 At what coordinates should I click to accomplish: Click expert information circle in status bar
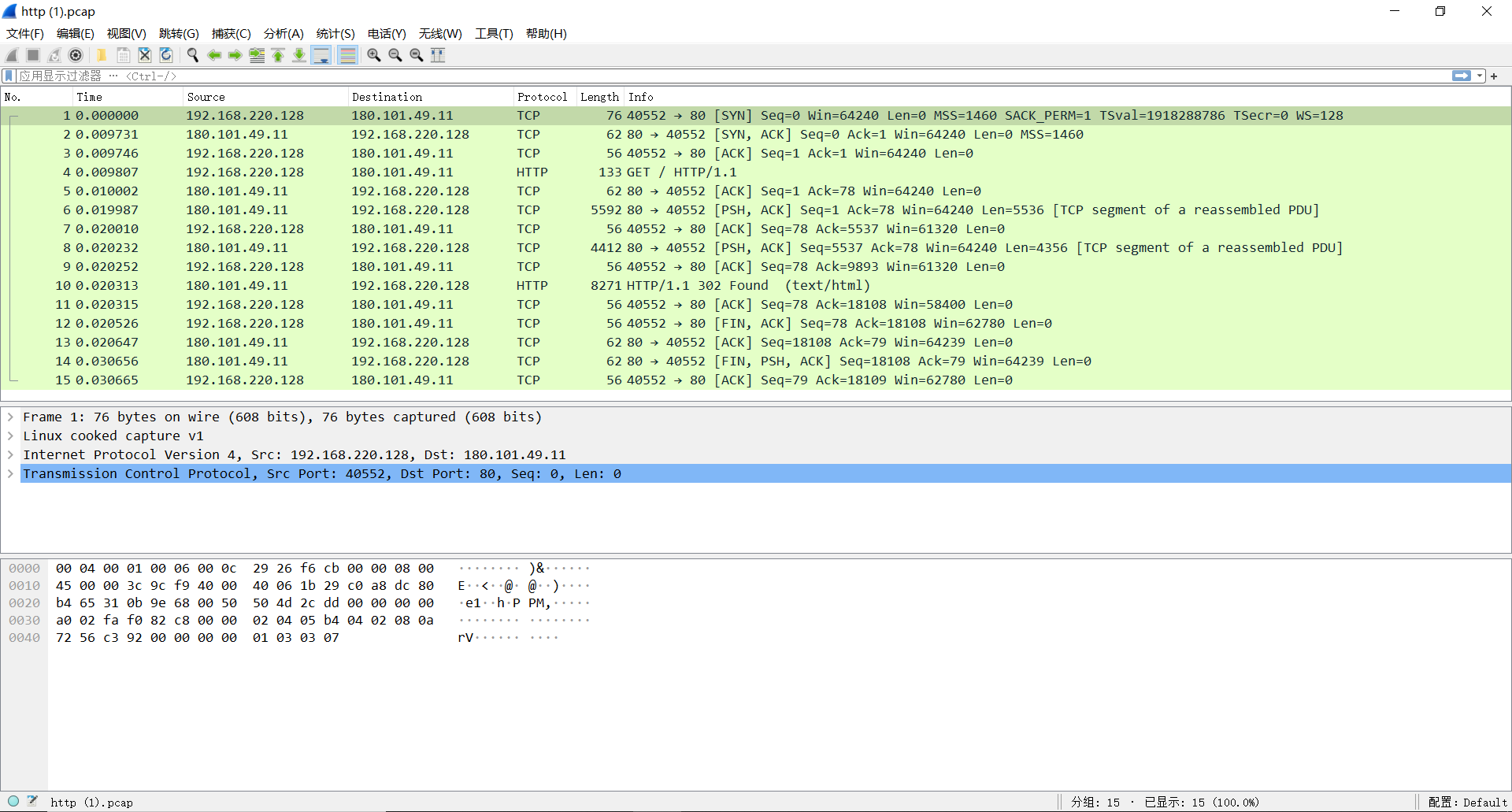[13, 801]
